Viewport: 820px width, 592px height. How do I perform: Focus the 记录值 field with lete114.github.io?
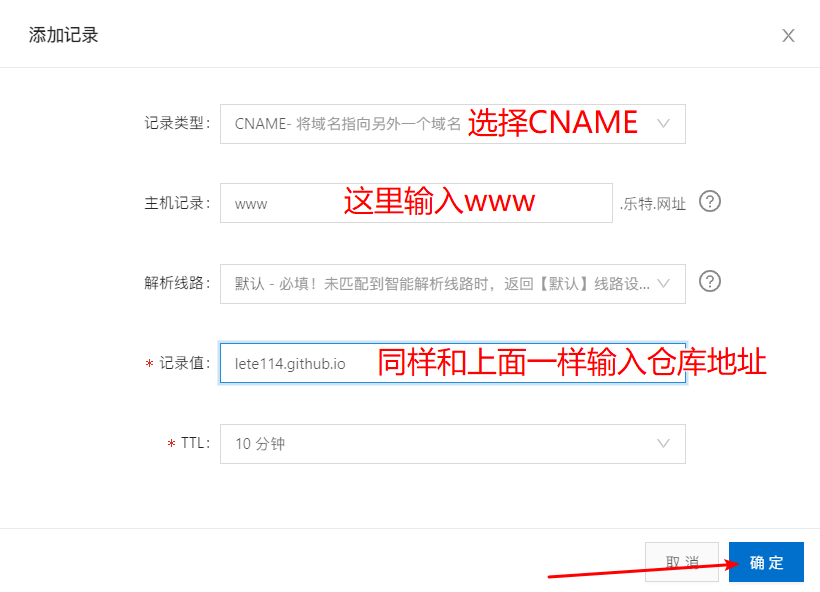coord(453,363)
